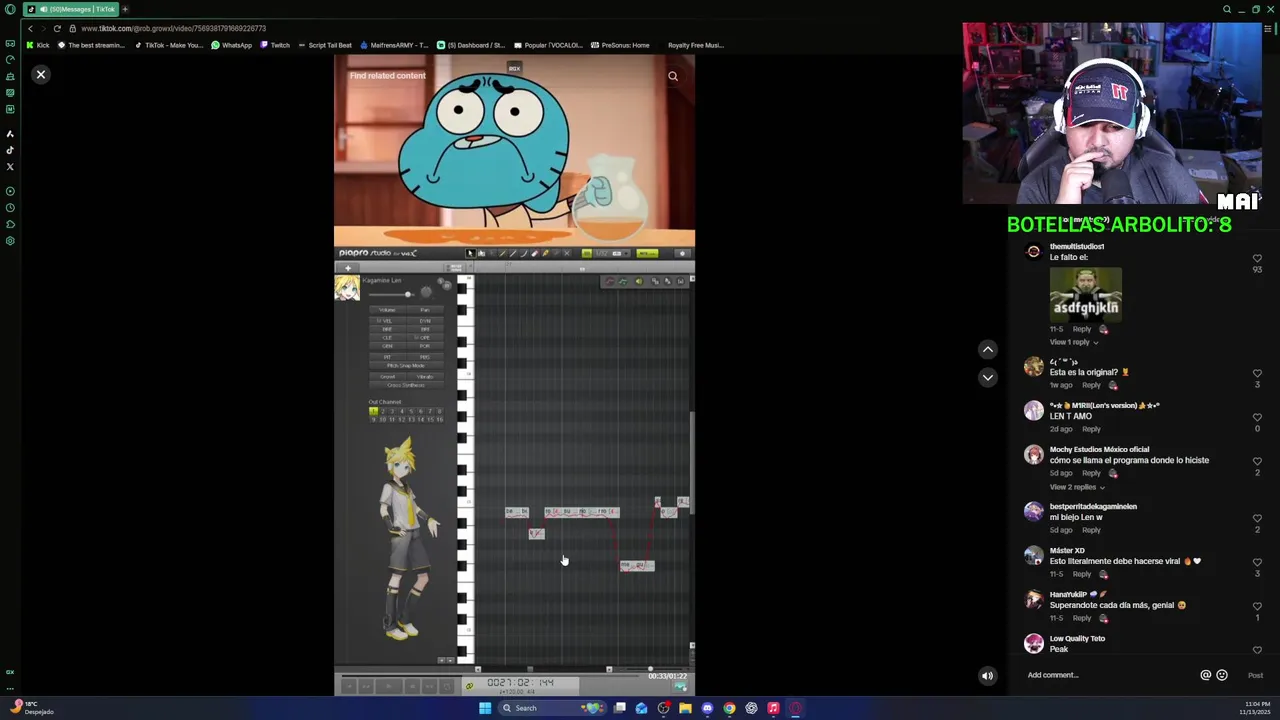This screenshot has height=720, width=1280.
Task: Reply to HanaYukiIP's comment
Action: [1082, 618]
